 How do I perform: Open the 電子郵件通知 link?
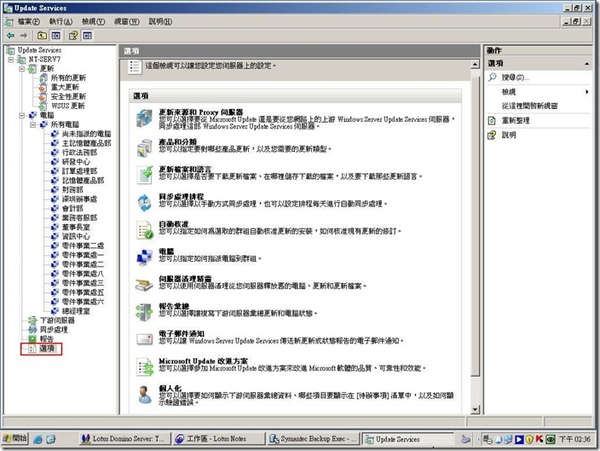181,334
